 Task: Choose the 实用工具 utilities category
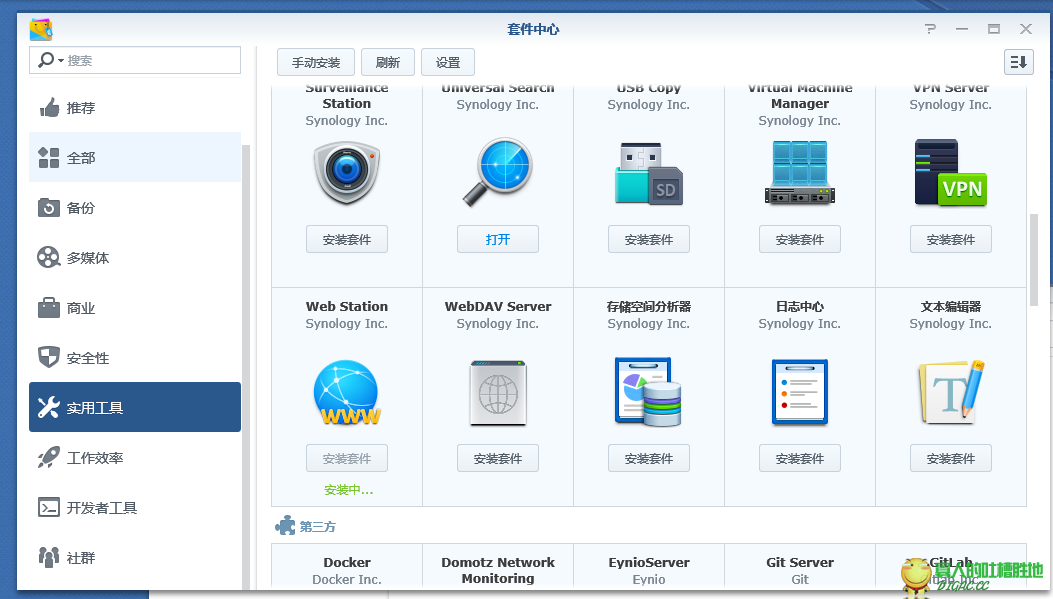point(135,407)
